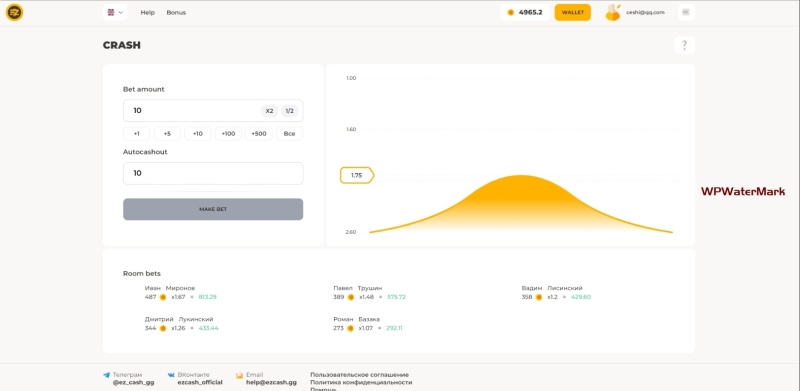
Task: Click the Telegram icon in footer
Action: pyautogui.click(x=106, y=375)
